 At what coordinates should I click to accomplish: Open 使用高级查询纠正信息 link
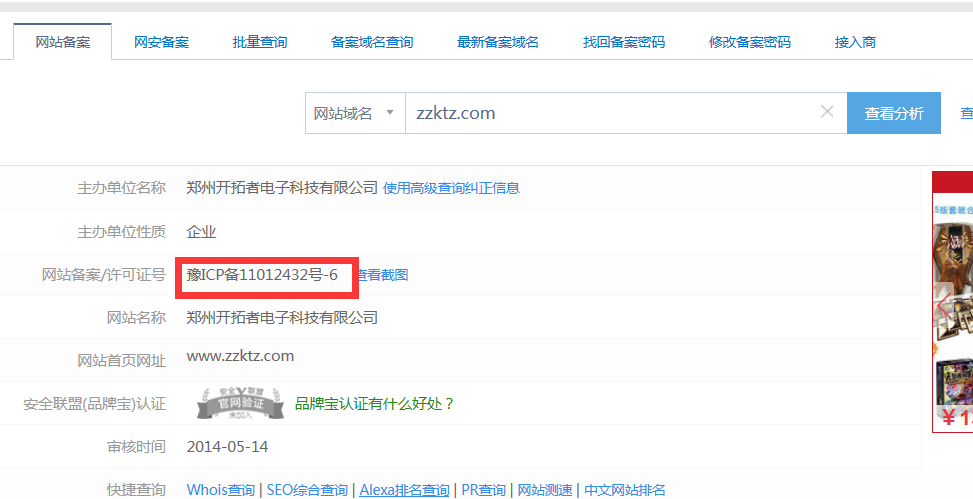pyautogui.click(x=451, y=188)
